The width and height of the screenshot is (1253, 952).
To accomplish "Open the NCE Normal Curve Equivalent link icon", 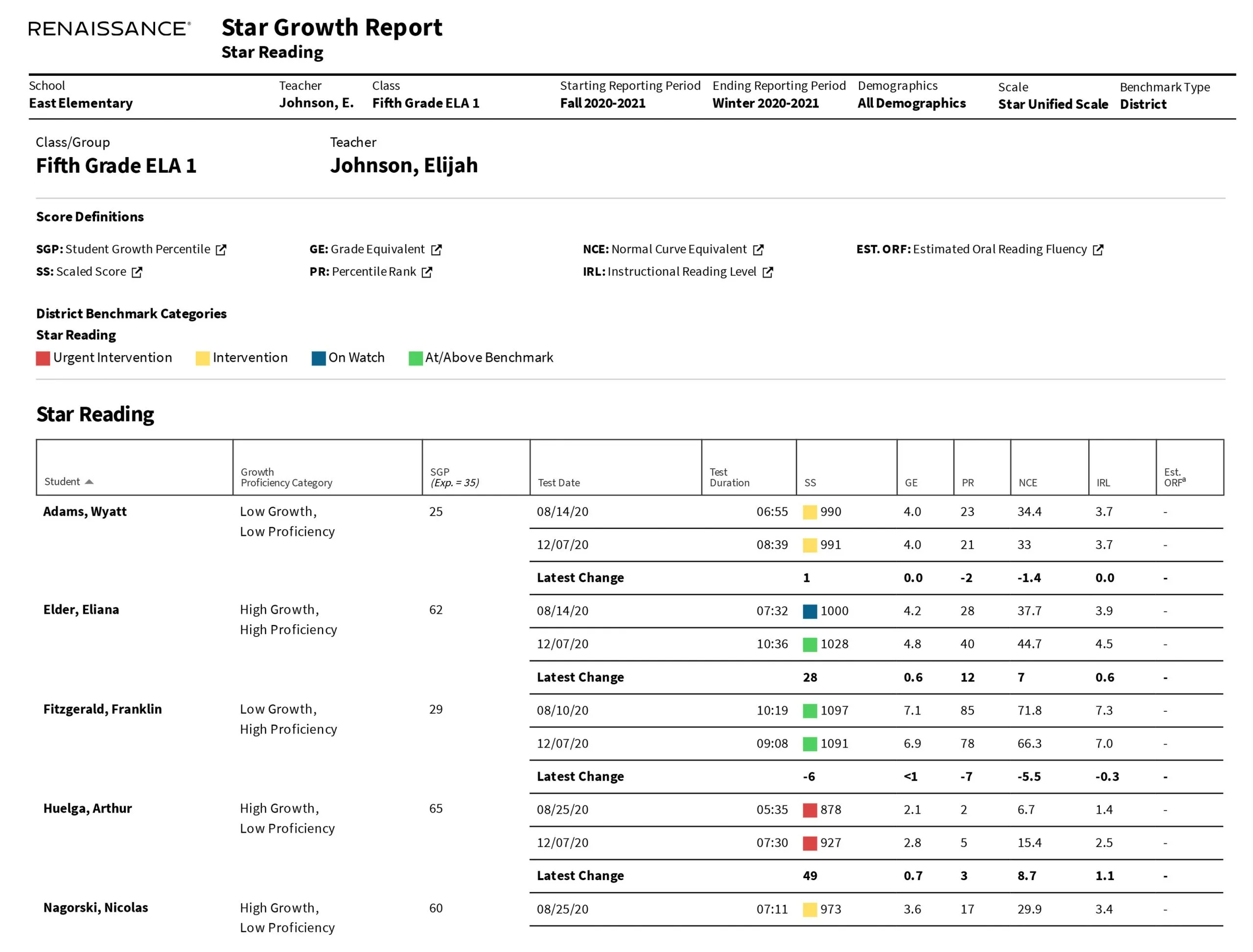I will 758,249.
